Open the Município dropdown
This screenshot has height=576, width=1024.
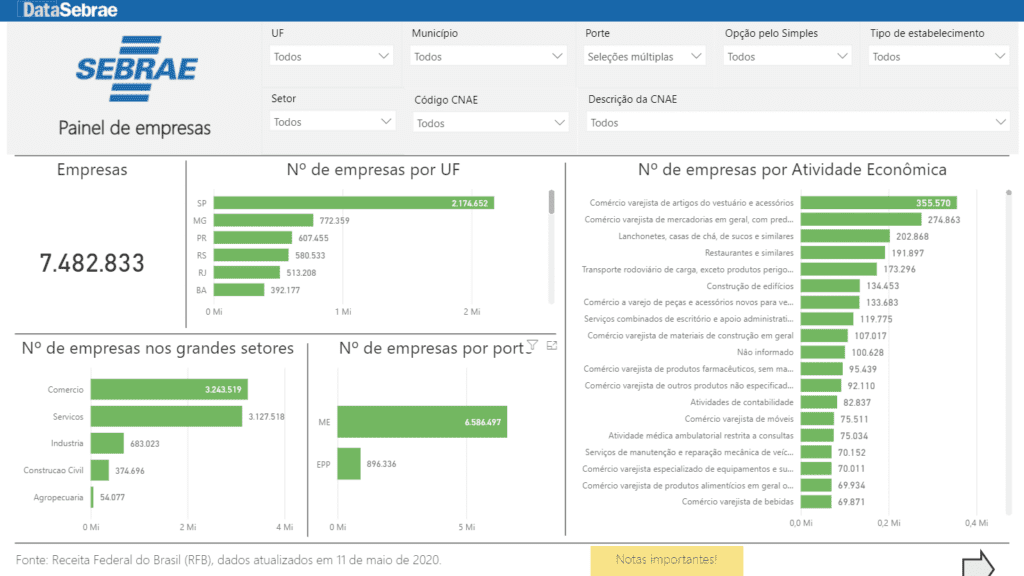[489, 57]
